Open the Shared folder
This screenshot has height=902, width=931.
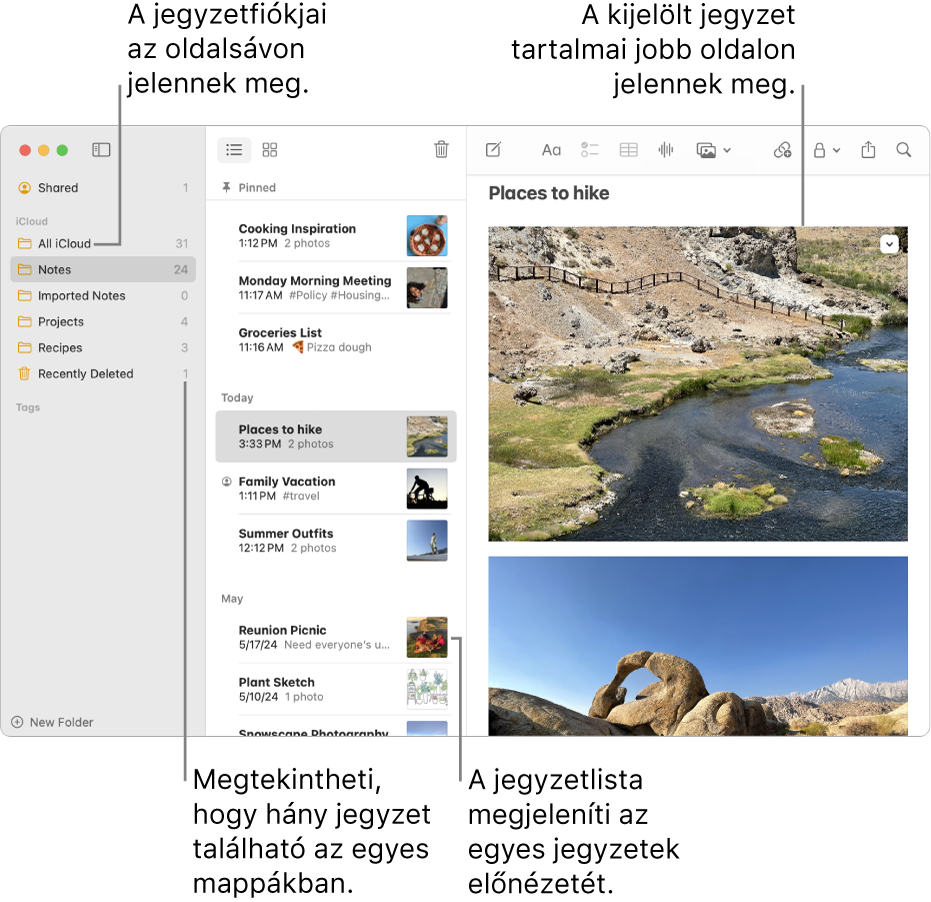[103, 188]
